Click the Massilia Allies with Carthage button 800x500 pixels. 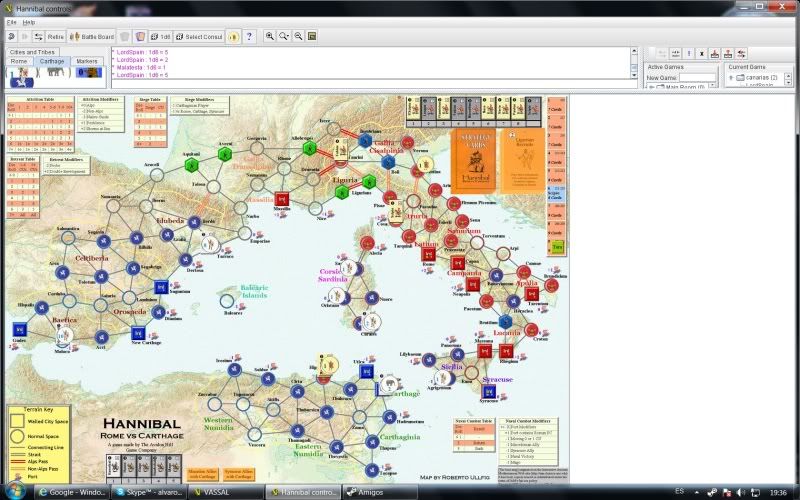point(202,475)
